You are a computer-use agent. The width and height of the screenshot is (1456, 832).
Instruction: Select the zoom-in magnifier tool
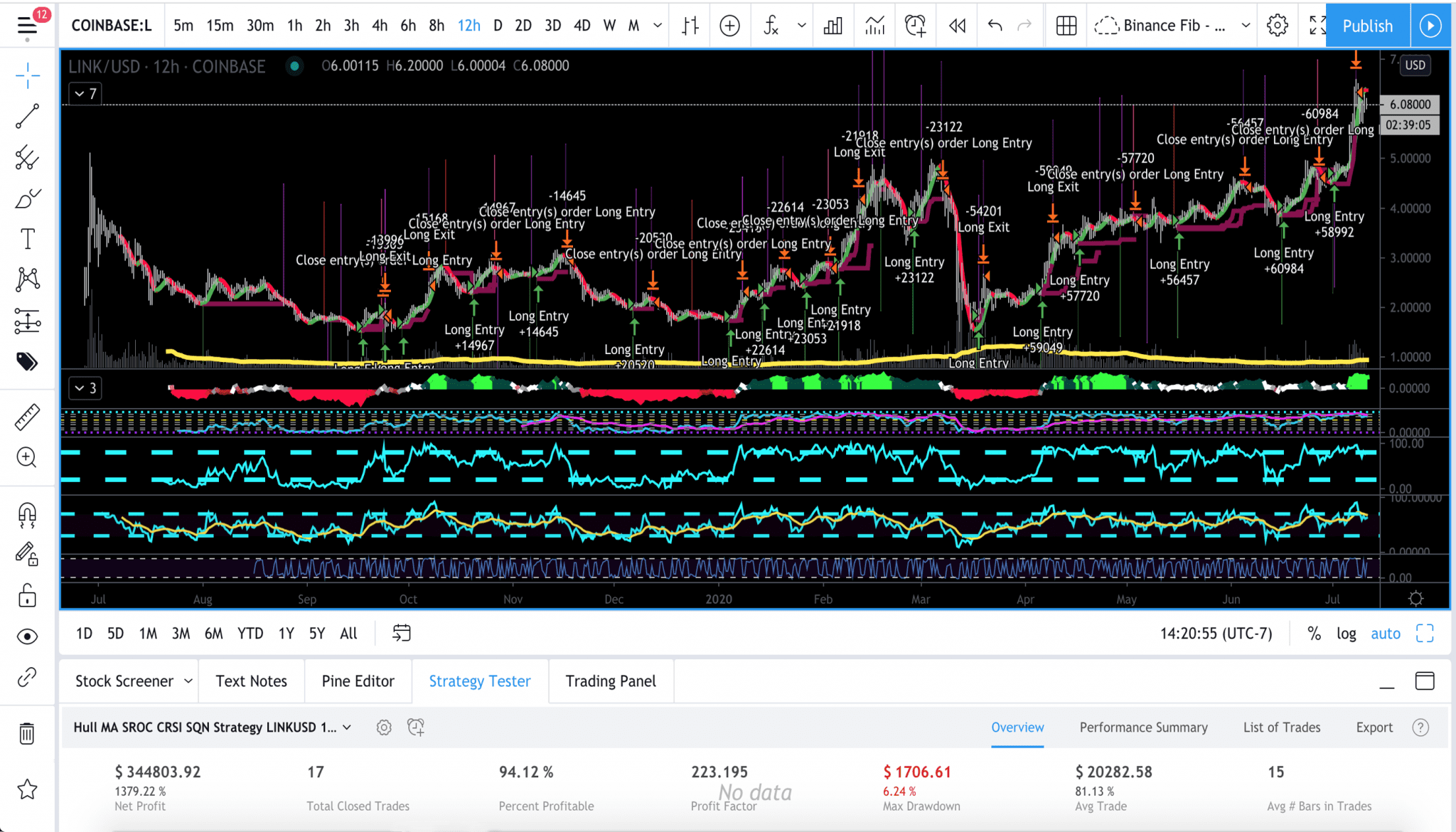[27, 458]
